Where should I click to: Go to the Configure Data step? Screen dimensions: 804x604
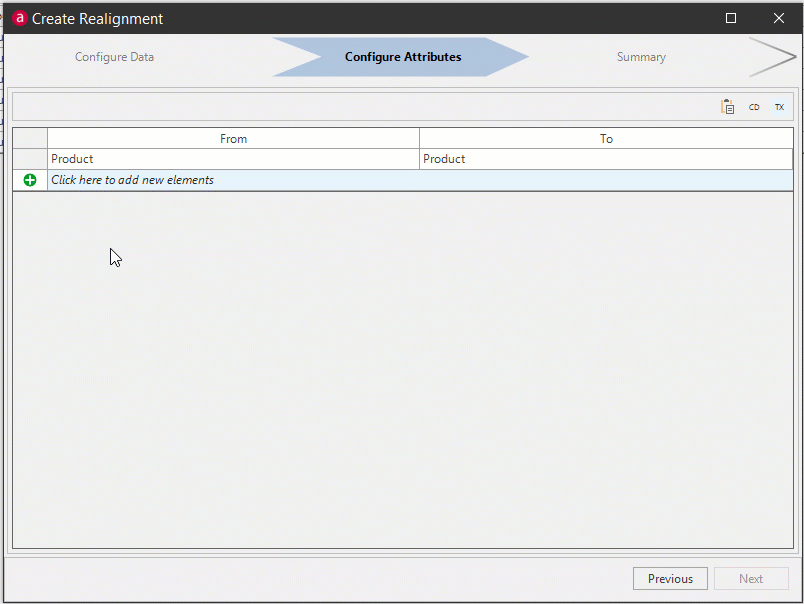coord(114,57)
